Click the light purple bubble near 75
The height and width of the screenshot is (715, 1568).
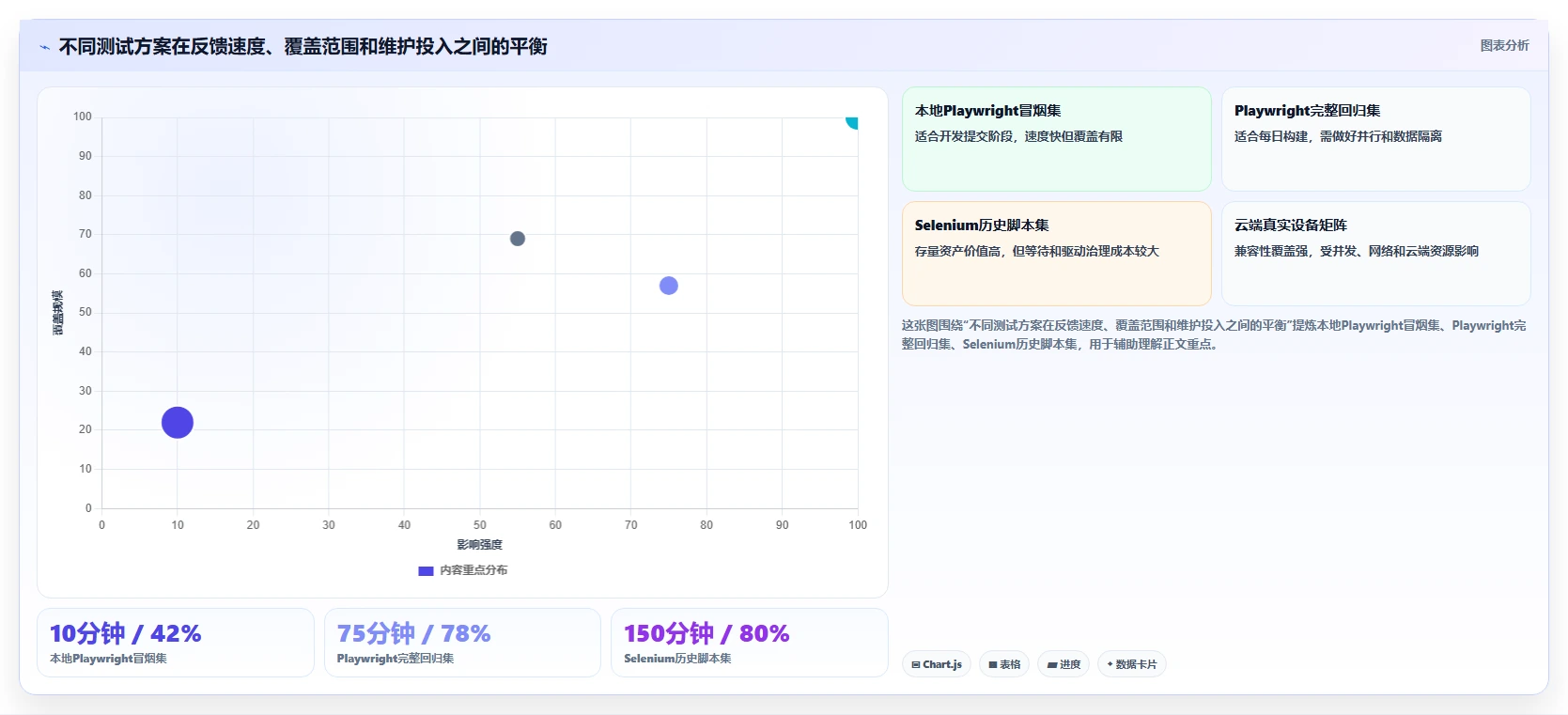pyautogui.click(x=669, y=286)
